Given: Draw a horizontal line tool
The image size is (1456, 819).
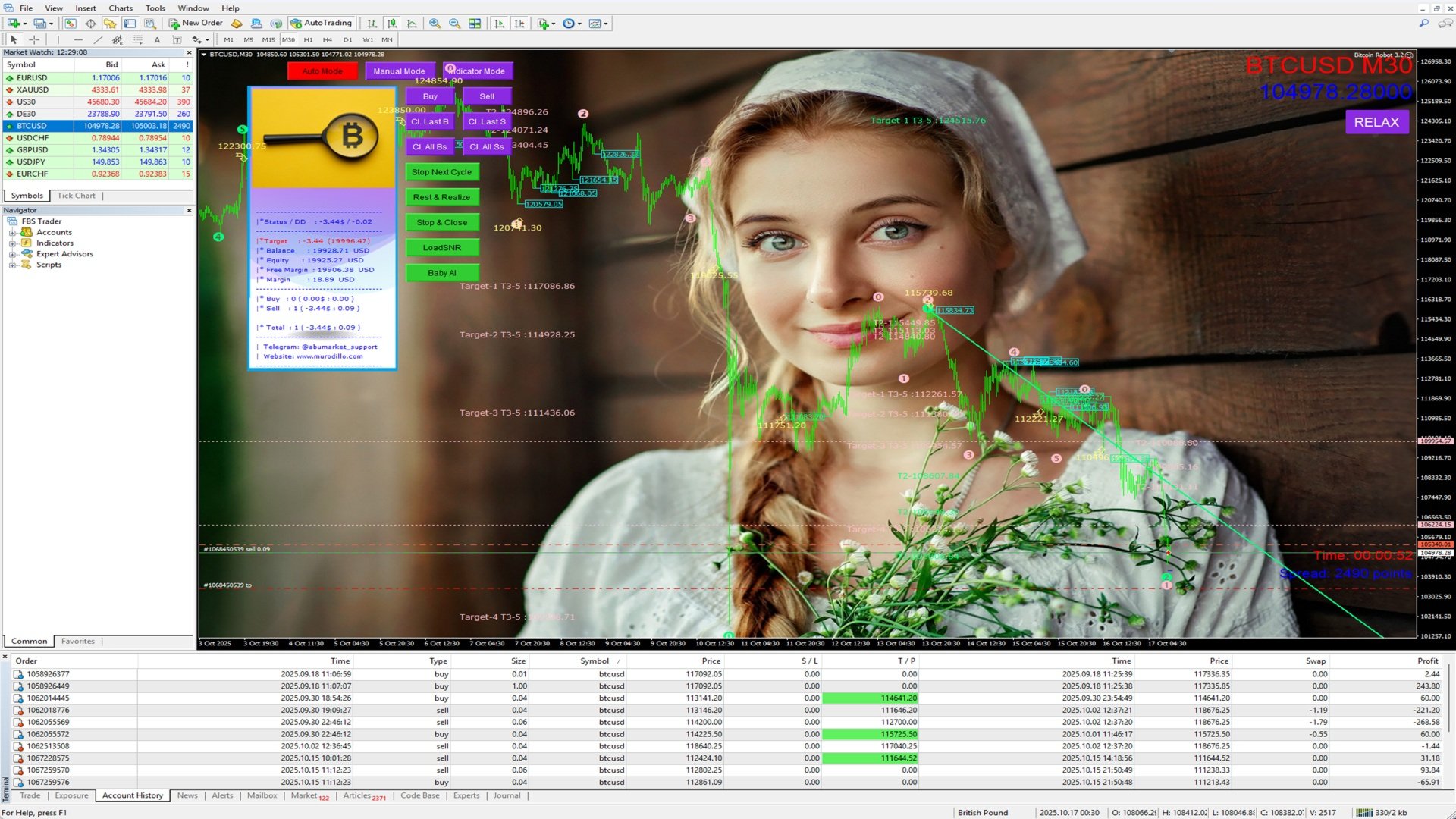Looking at the screenshot, I should [77, 39].
